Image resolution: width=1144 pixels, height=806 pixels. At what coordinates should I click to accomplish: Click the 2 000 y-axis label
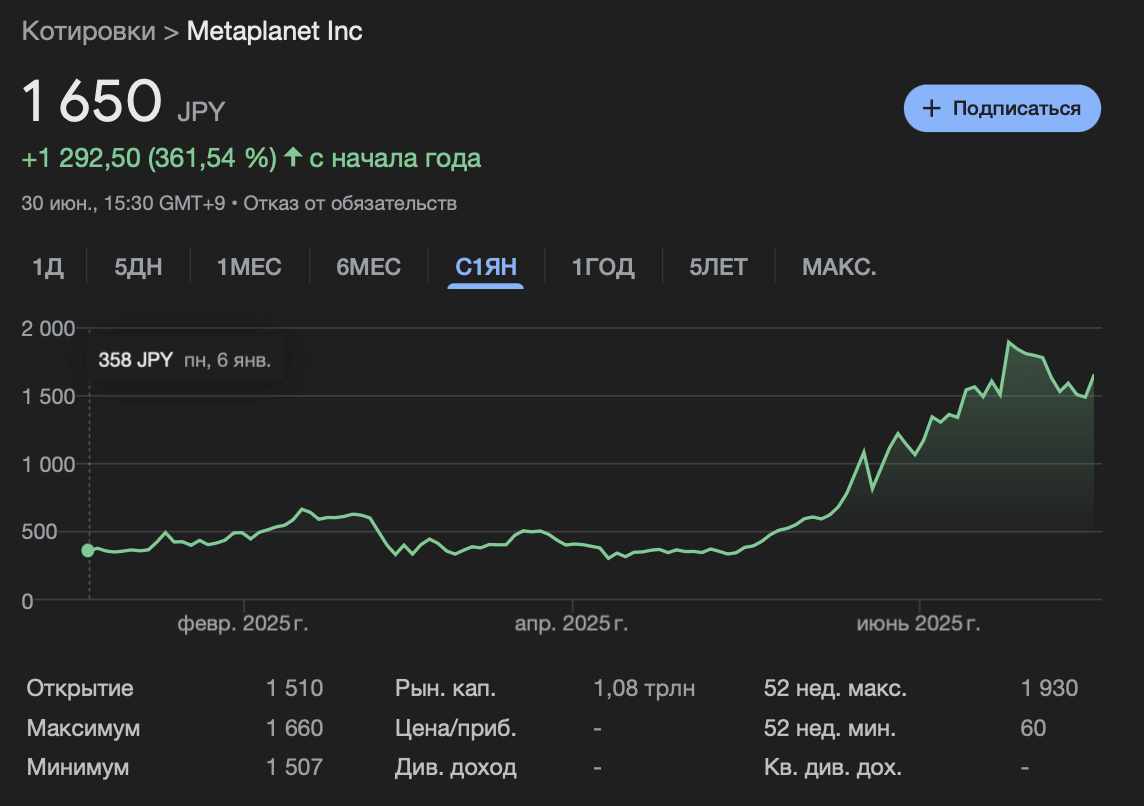(x=48, y=329)
